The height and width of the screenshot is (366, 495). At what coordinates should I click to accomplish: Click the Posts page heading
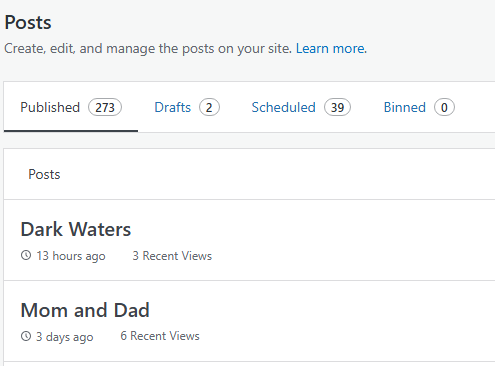pyautogui.click(x=28, y=23)
